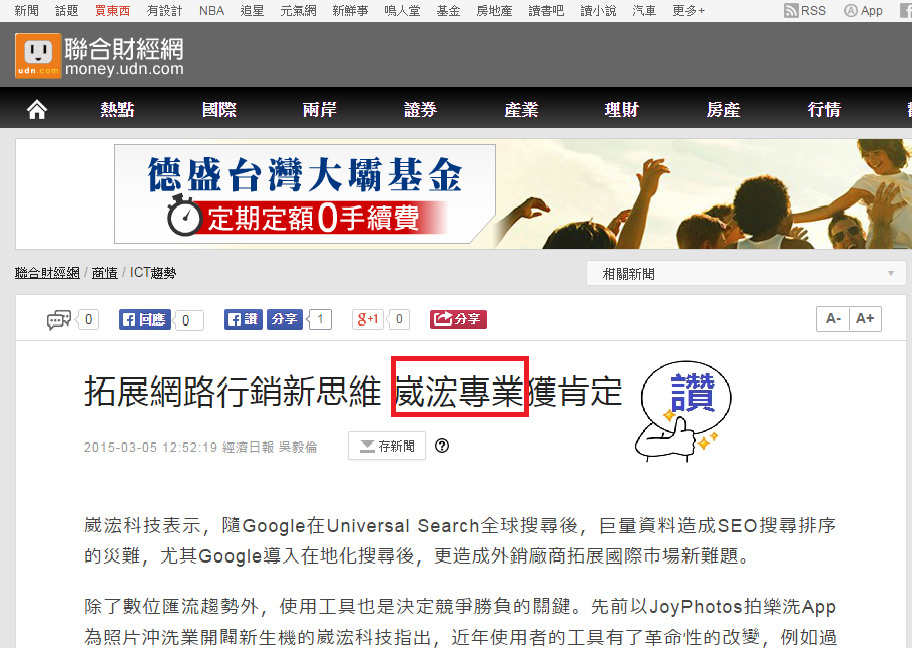912x648 pixels.
Task: Click the home icon in navigation bar
Action: tap(37, 110)
